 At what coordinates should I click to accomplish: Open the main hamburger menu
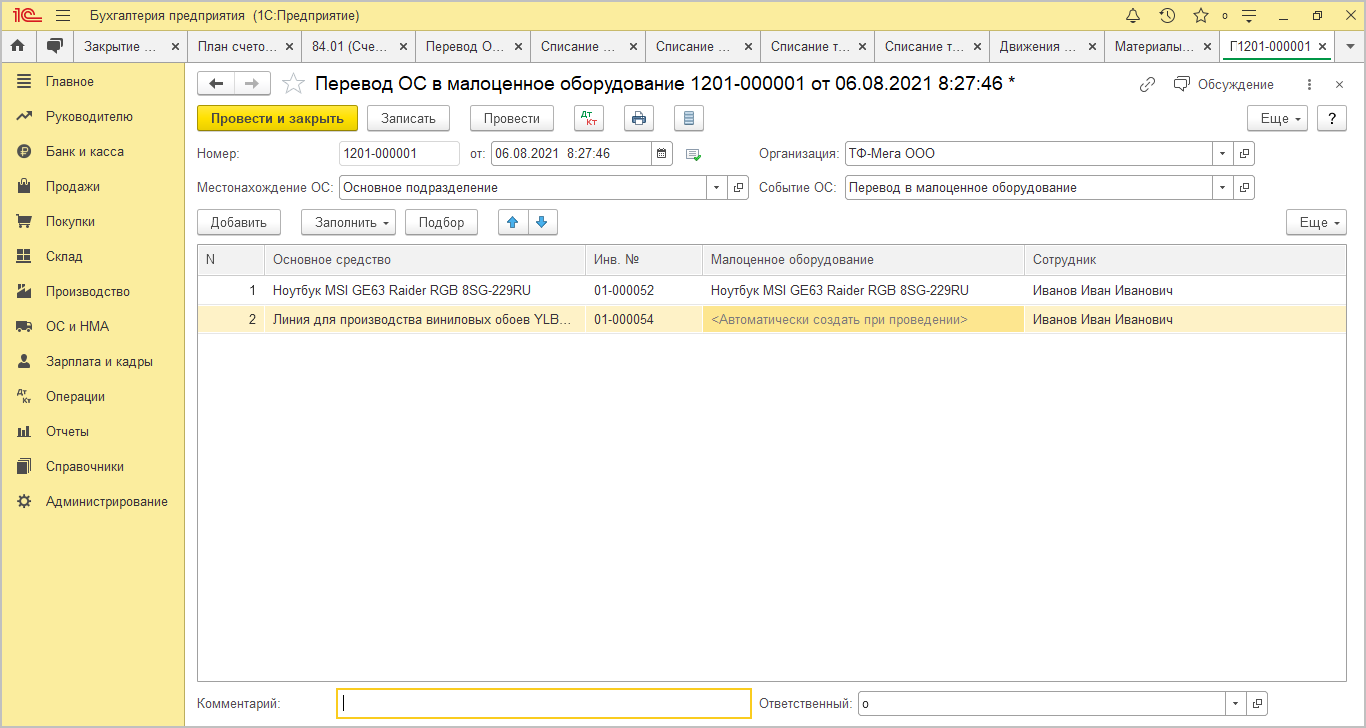click(63, 16)
